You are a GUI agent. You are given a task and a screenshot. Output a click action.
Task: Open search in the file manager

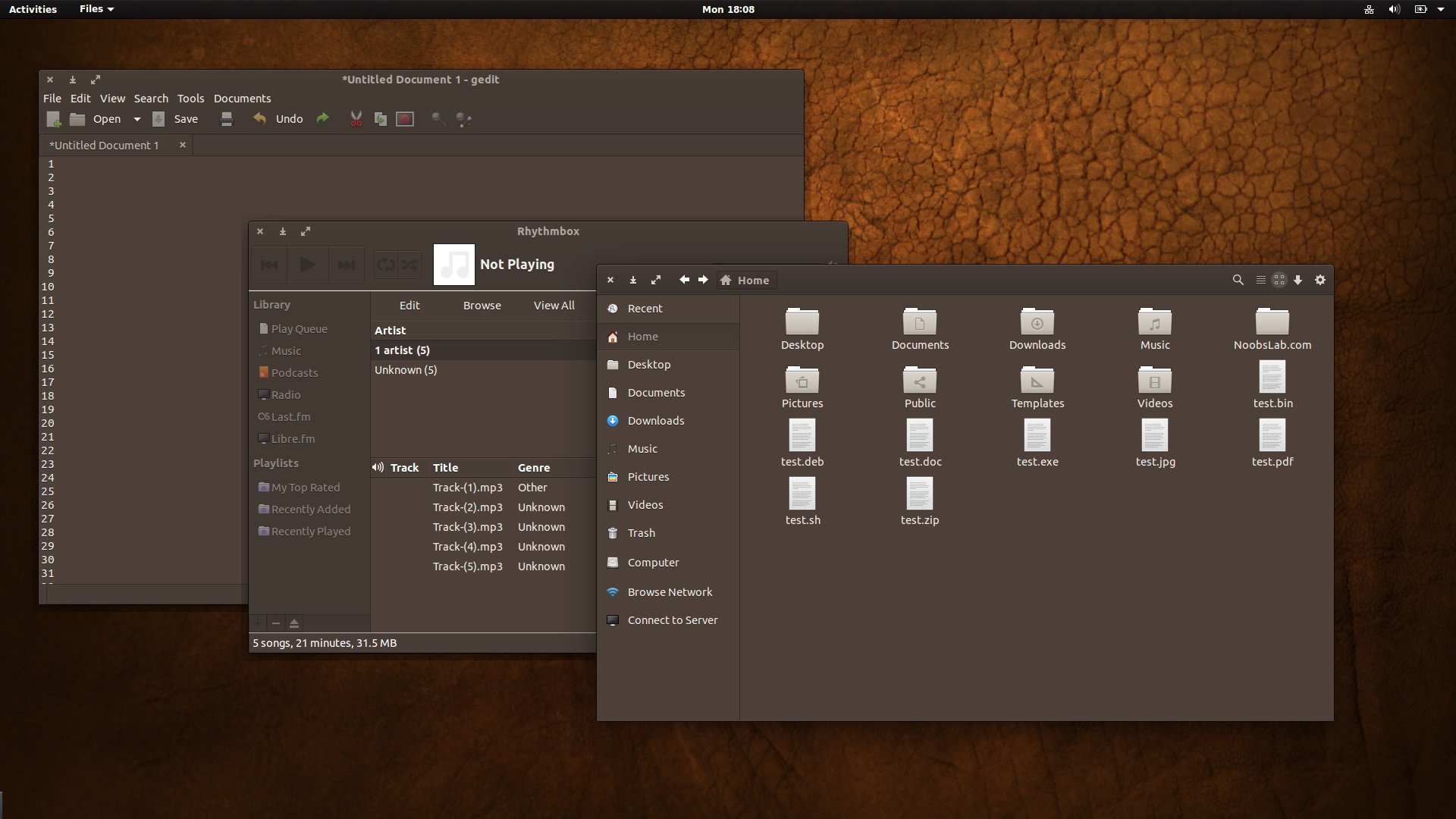point(1238,280)
